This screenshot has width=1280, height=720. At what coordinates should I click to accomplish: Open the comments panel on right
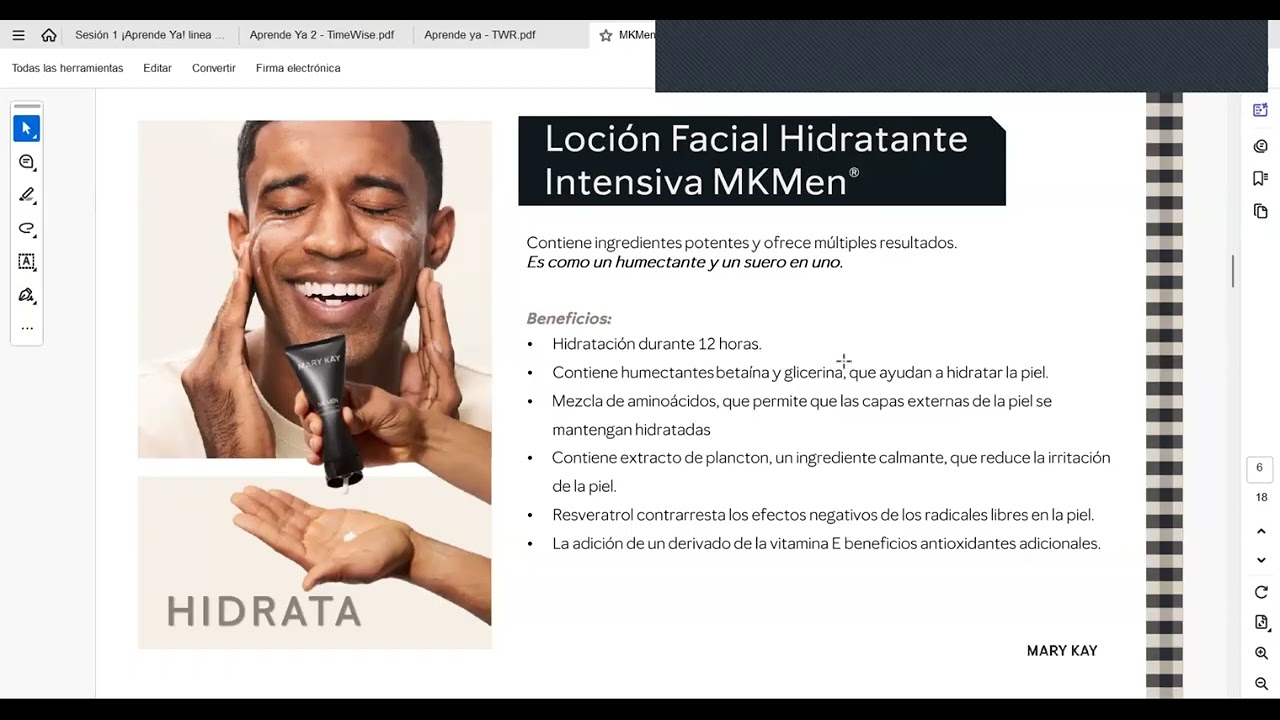tap(1260, 146)
